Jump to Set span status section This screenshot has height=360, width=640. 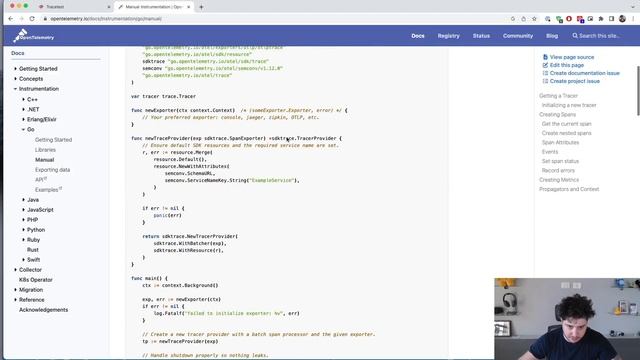pos(560,161)
